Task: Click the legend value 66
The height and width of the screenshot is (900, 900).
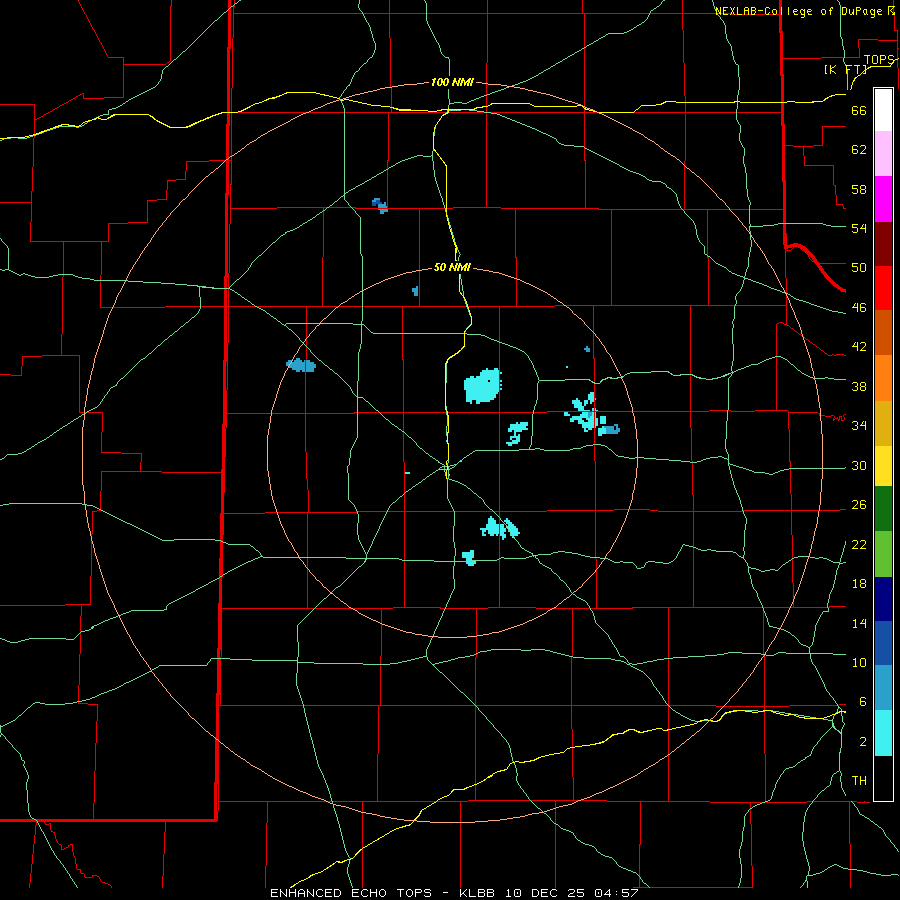Action: point(859,110)
